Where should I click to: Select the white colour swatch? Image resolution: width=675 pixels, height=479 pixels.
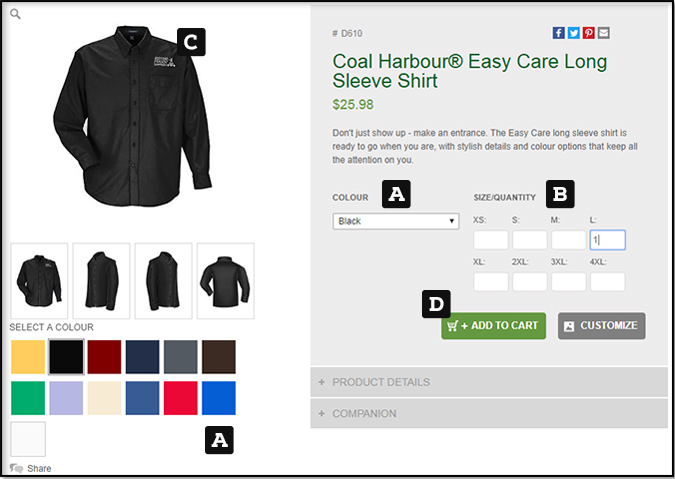pos(28,439)
